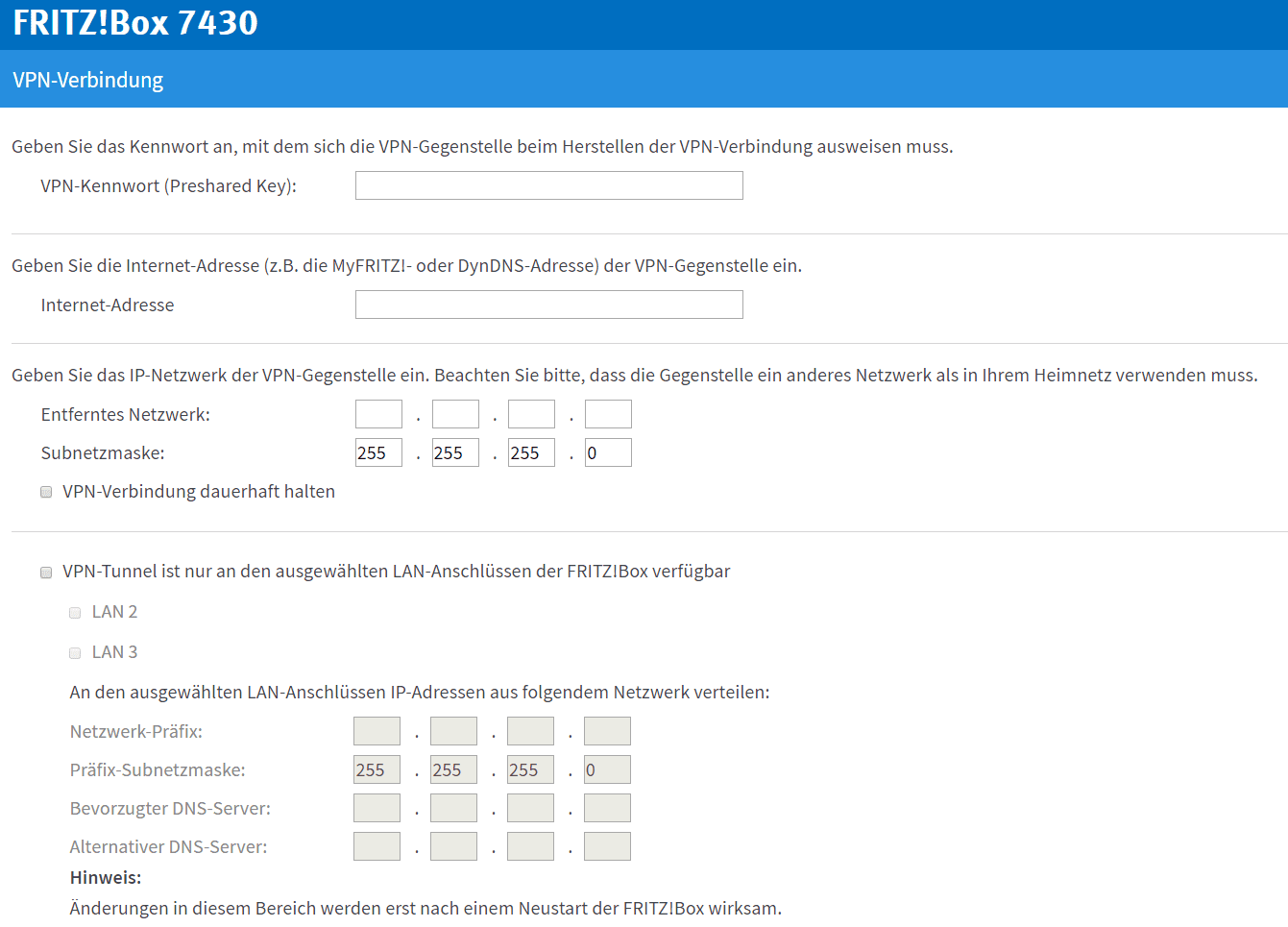Image resolution: width=1288 pixels, height=927 pixels.
Task: Click last Präfix-Subnetzmaske field showing 0
Action: 607,769
